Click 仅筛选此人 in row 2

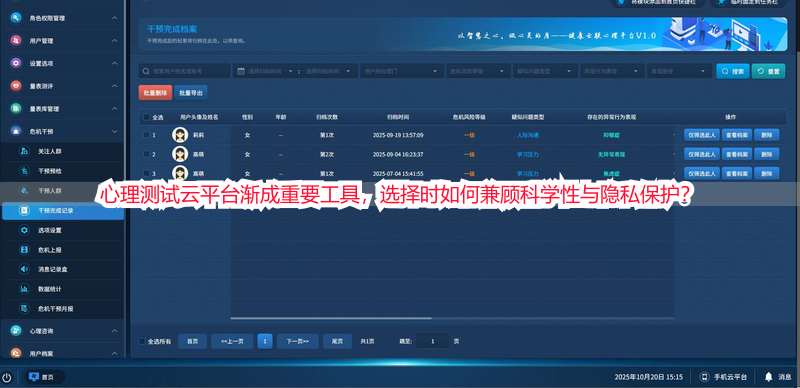(702, 154)
